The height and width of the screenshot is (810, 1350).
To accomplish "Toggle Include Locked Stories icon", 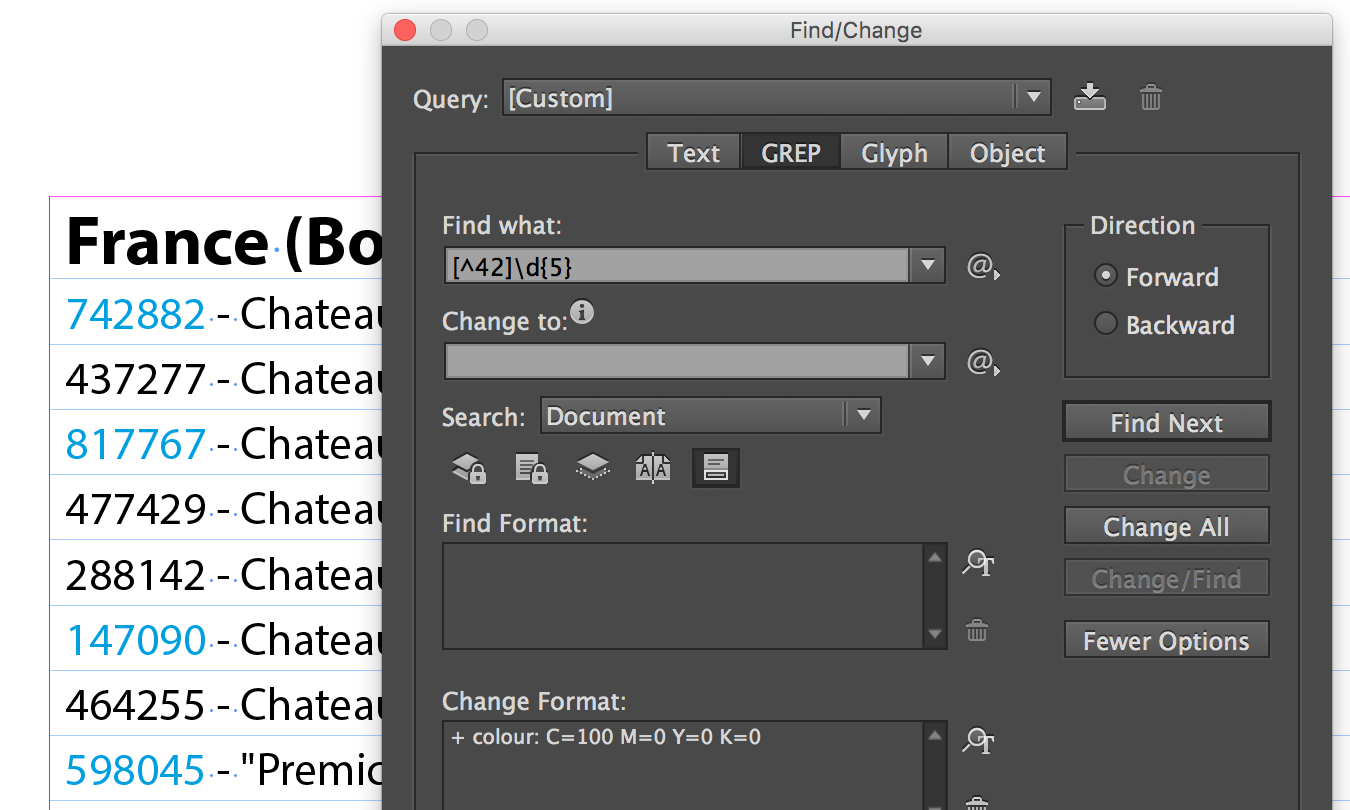I will pos(531,468).
